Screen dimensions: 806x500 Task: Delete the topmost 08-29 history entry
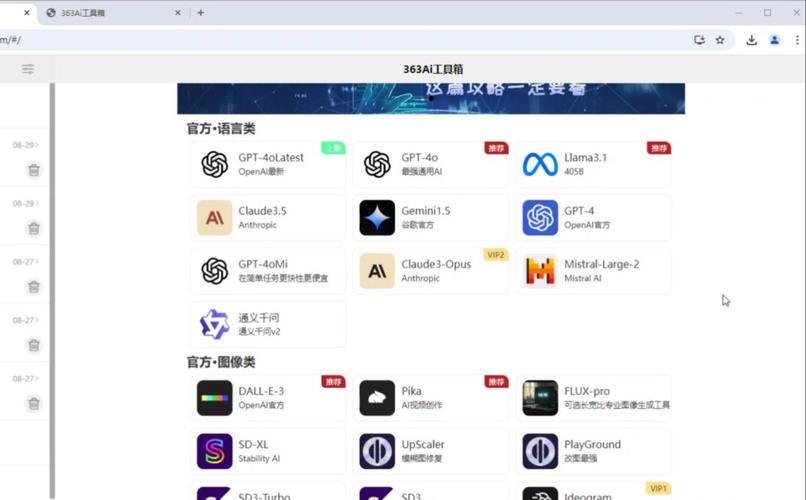pos(34,170)
